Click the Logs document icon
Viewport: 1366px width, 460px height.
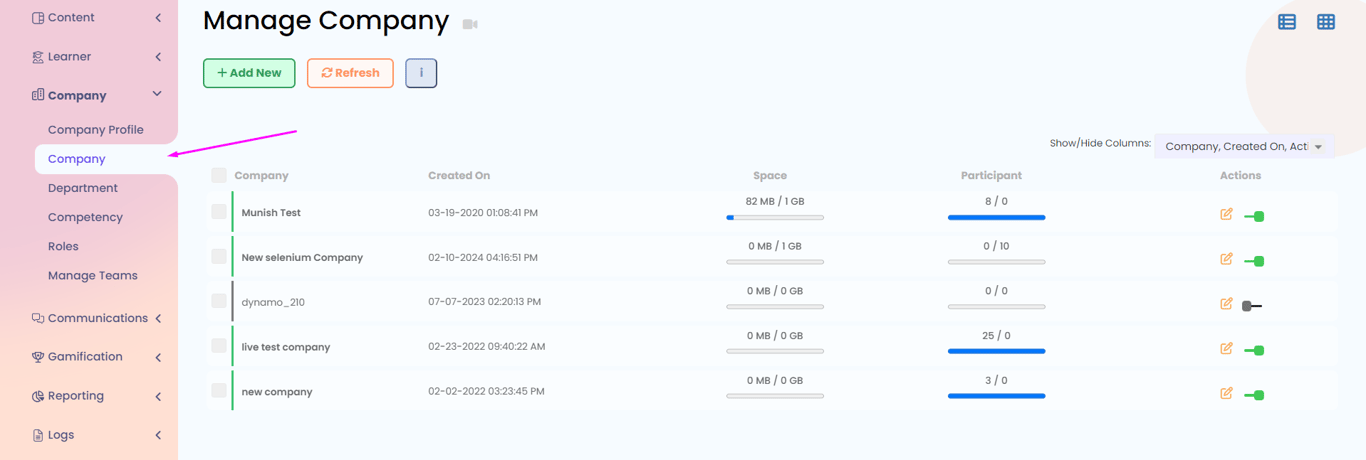38,435
